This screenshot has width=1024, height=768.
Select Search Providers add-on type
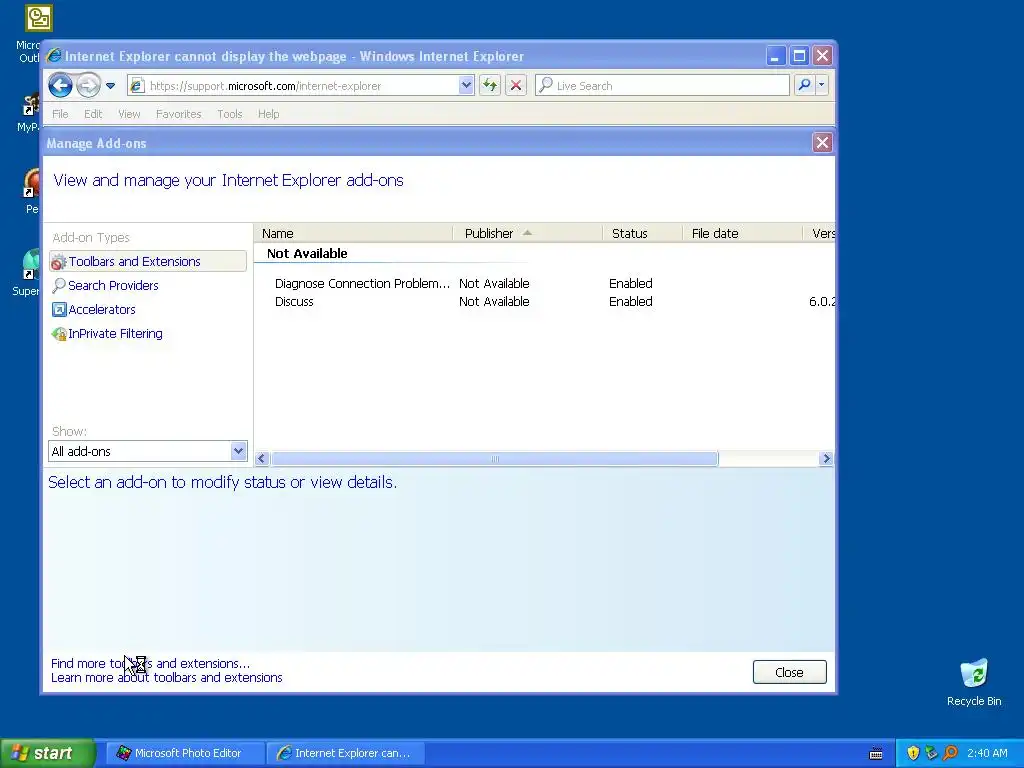click(x=113, y=285)
